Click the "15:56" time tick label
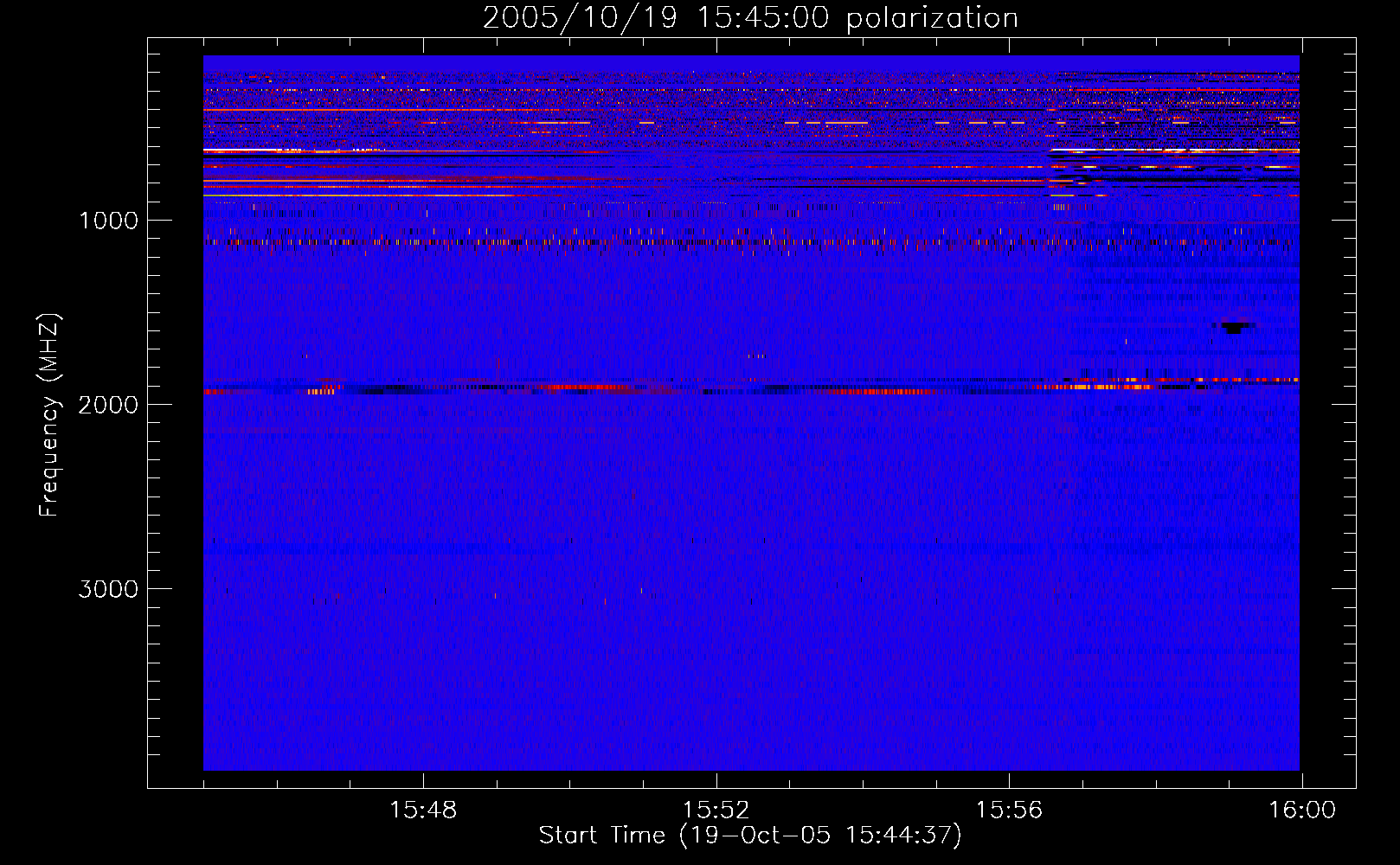The image size is (1400, 865). click(1009, 811)
